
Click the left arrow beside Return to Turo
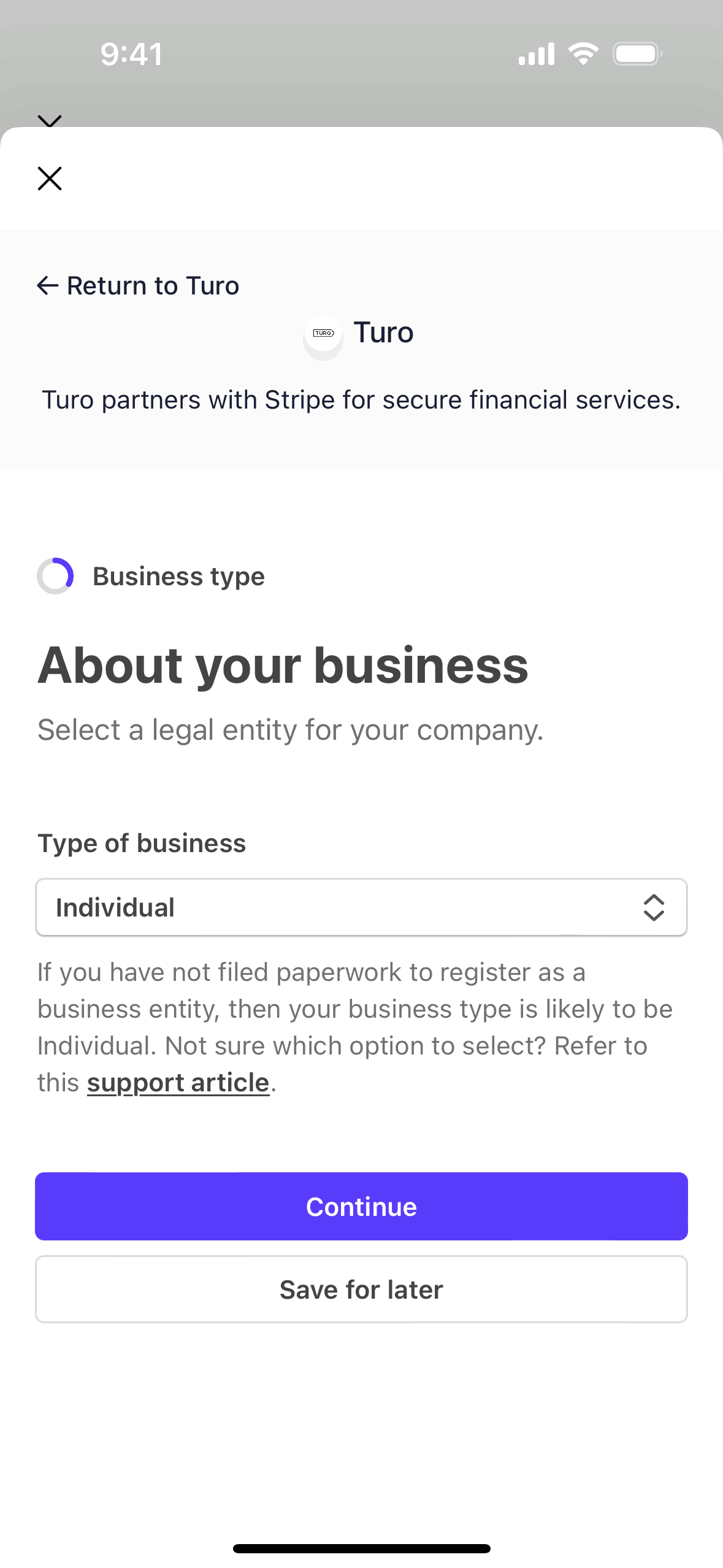click(47, 285)
